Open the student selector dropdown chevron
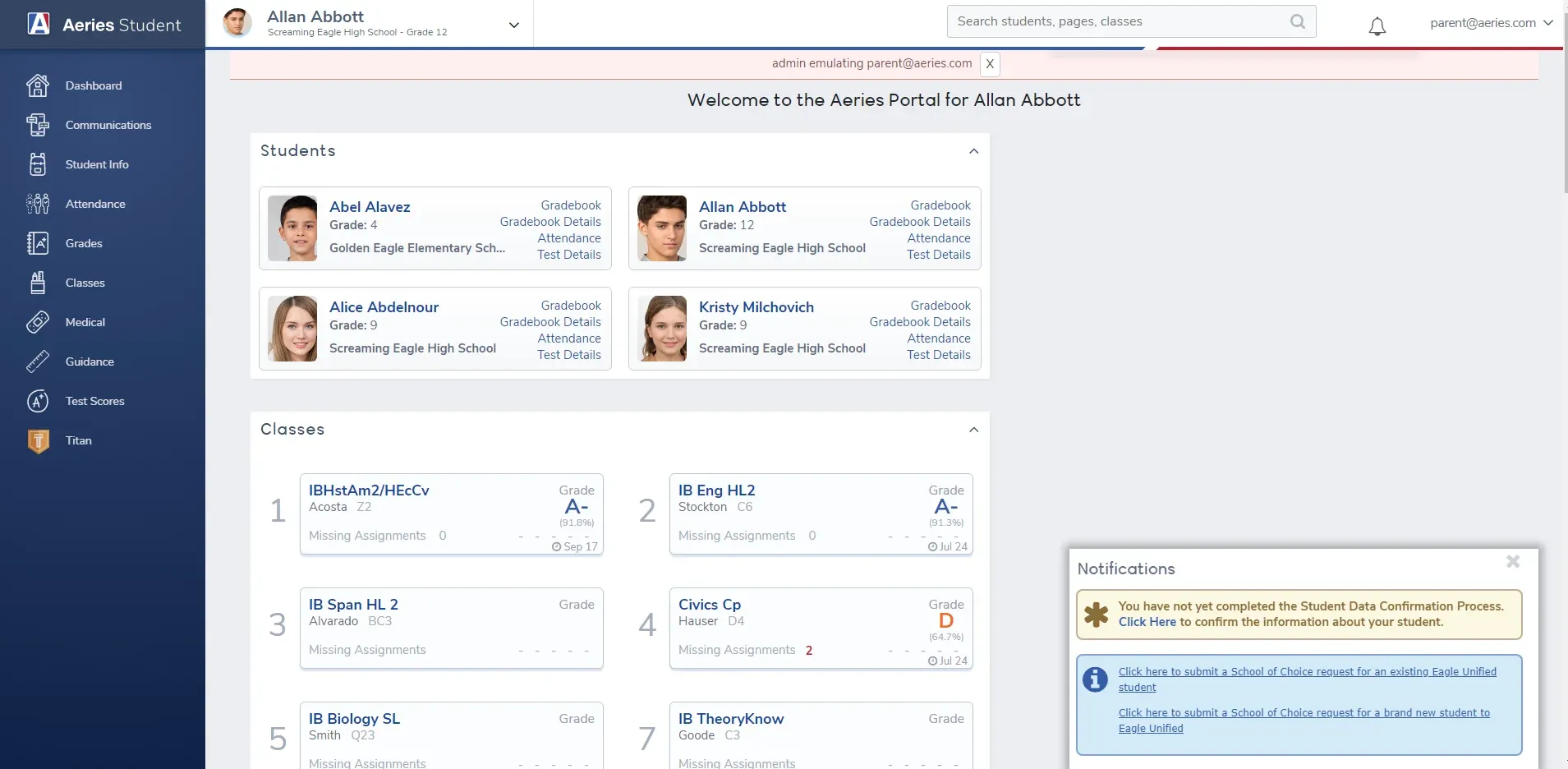 tap(514, 25)
